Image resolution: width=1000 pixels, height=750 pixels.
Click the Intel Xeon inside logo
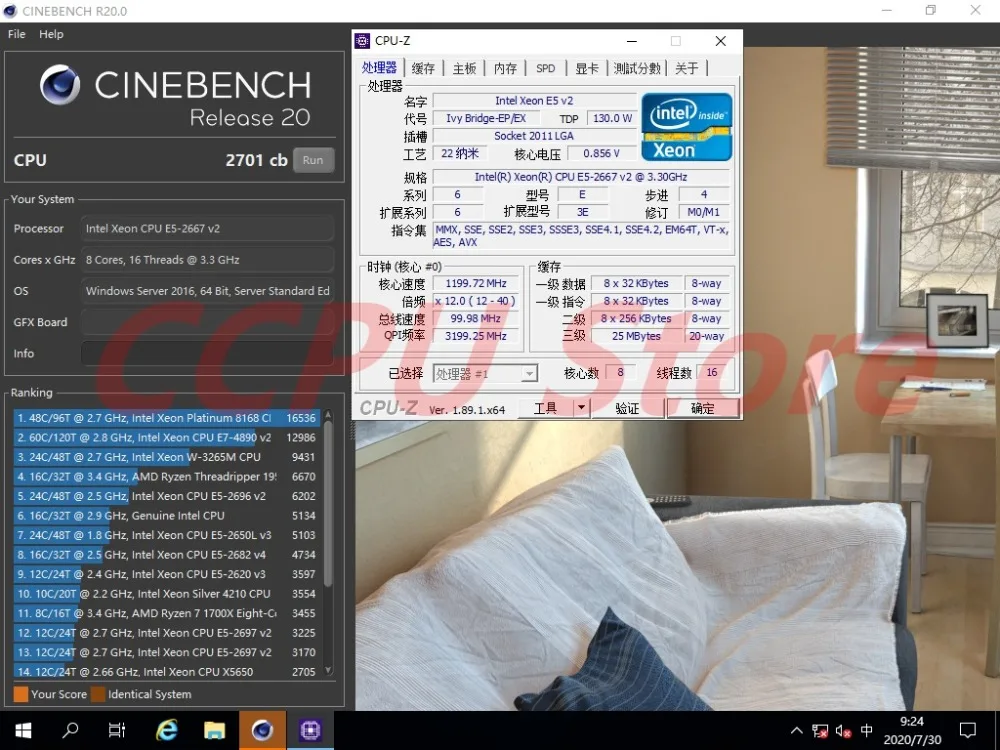686,126
